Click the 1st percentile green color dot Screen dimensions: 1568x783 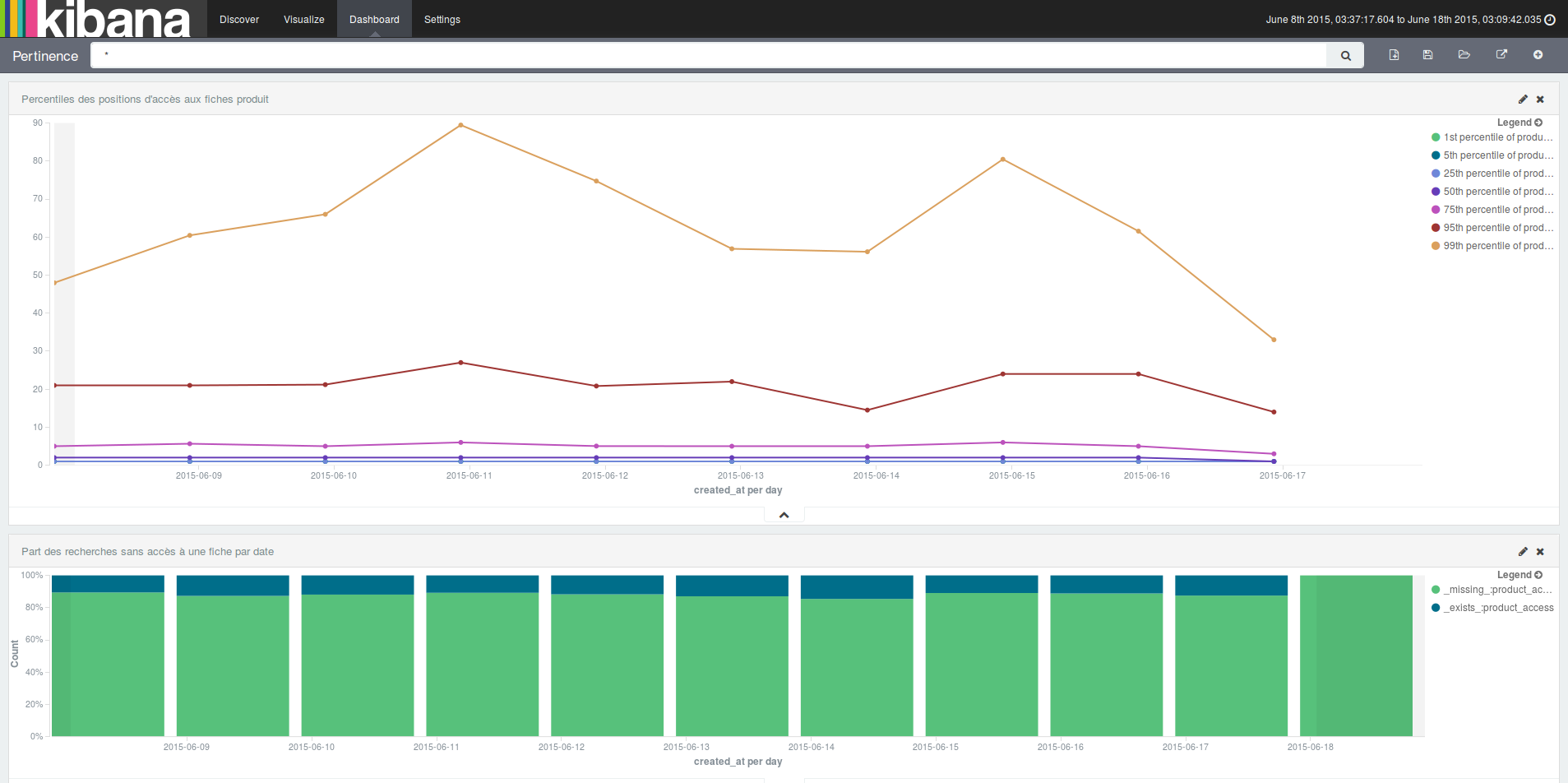click(1436, 137)
